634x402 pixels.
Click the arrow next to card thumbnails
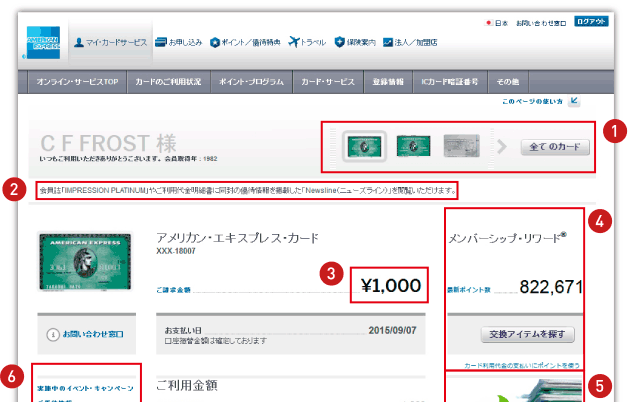coord(503,147)
